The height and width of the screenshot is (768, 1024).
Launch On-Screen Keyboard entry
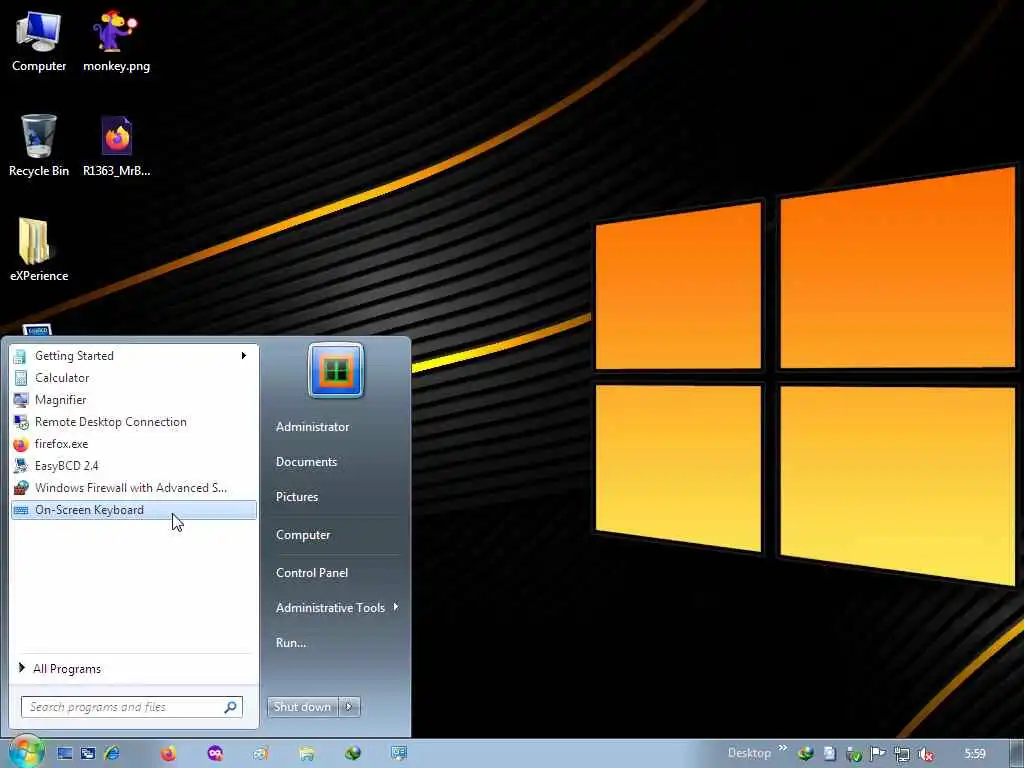pos(133,510)
